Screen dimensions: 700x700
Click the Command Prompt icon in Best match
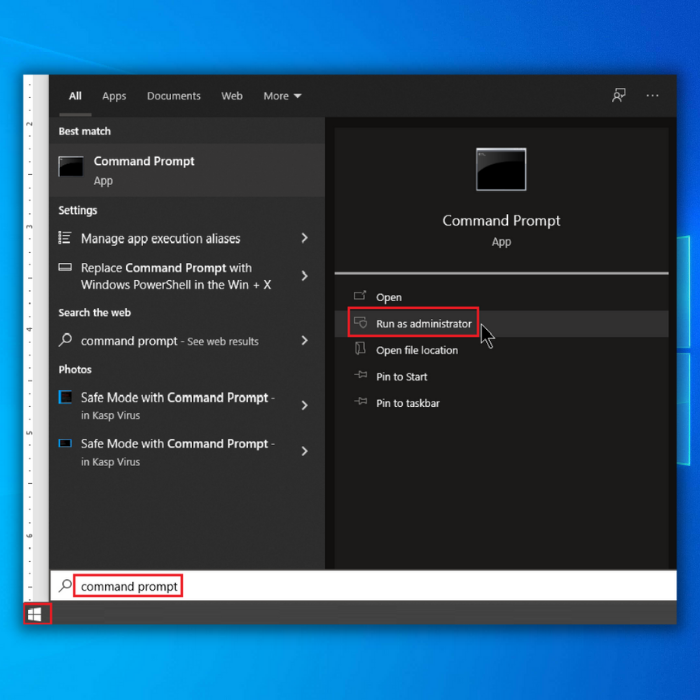click(71, 168)
